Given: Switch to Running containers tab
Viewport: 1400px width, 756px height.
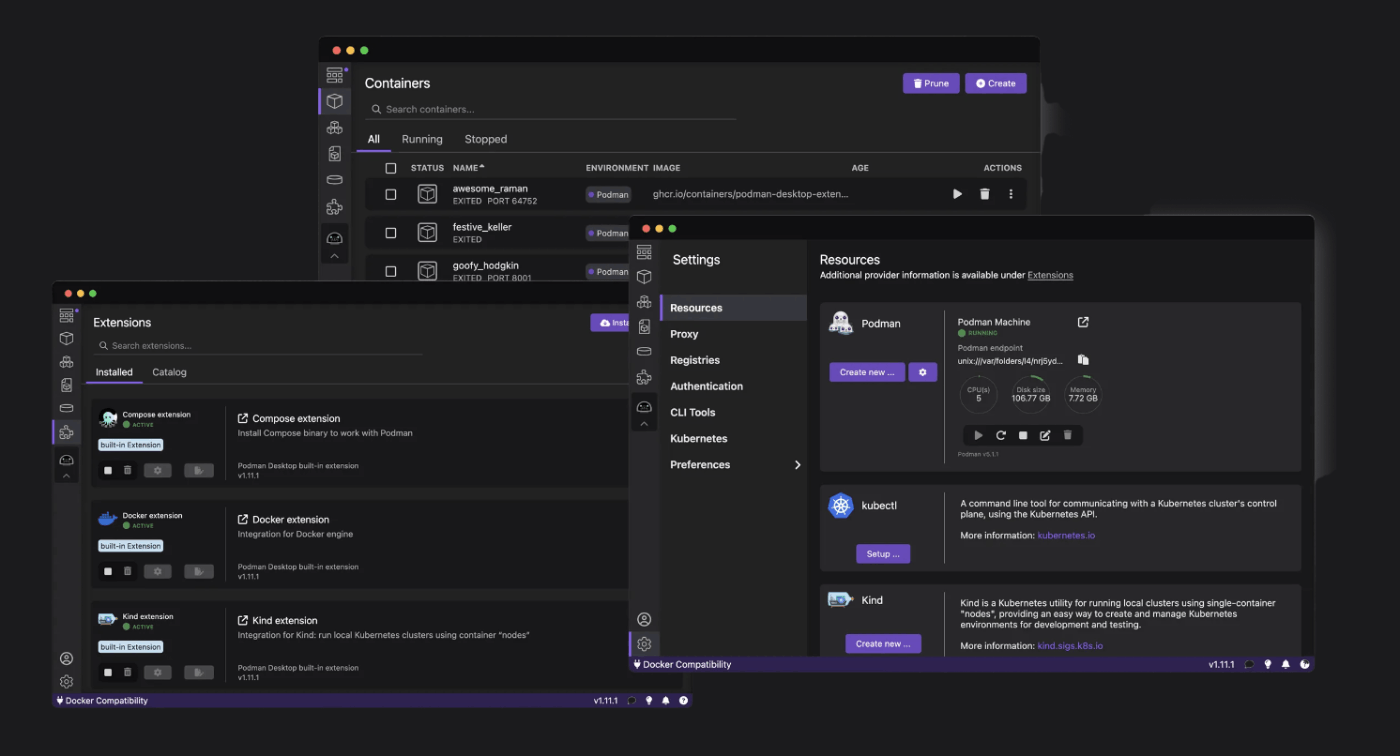Looking at the screenshot, I should [x=422, y=139].
